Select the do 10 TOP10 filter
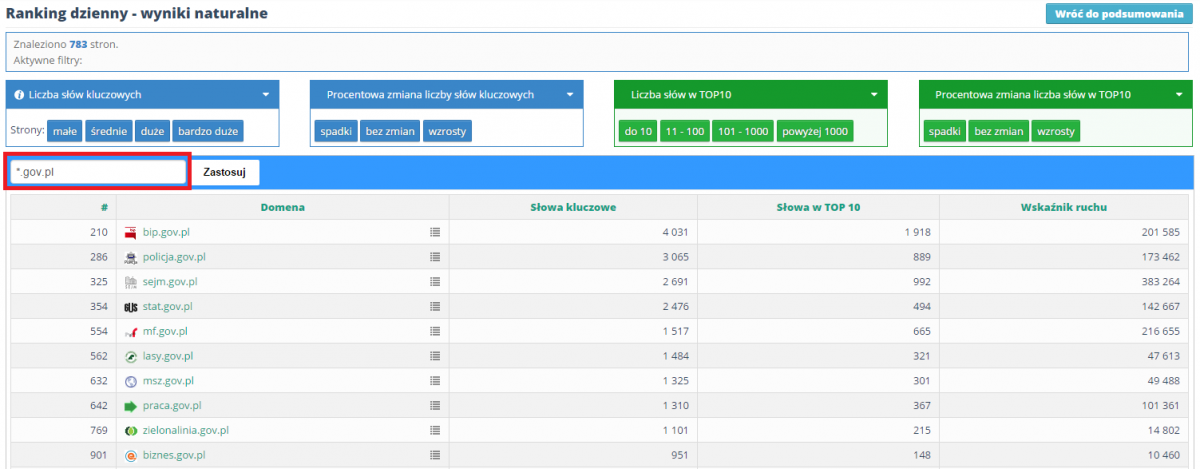 click(x=638, y=131)
